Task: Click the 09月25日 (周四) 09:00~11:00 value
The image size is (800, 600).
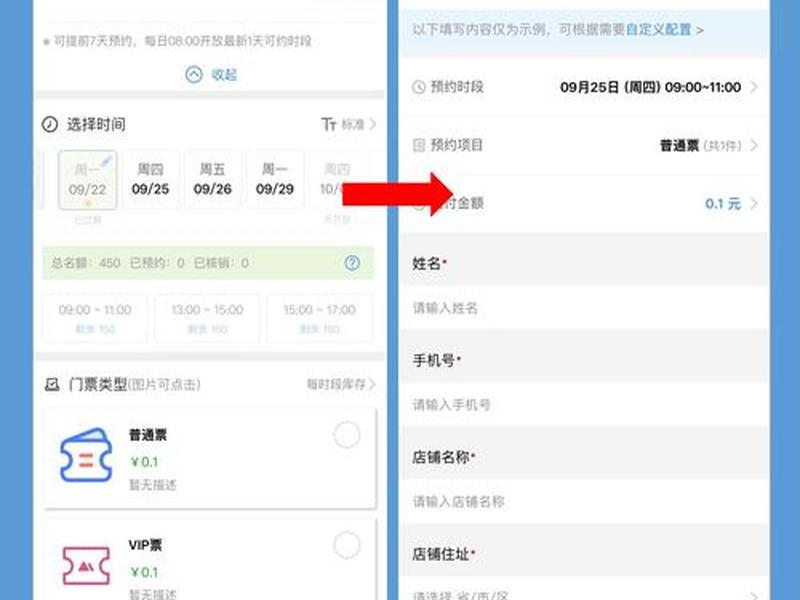Action: [x=651, y=87]
